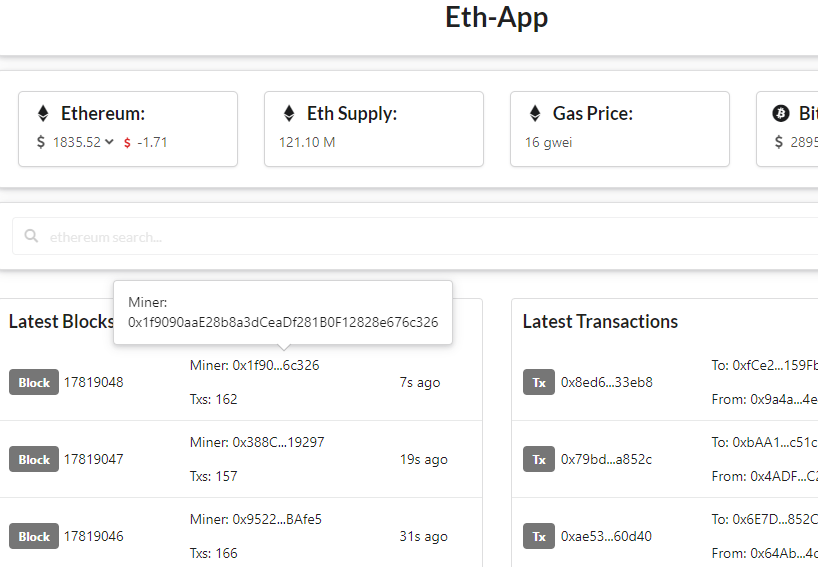Click the 31s ago timestamp

pos(424,537)
